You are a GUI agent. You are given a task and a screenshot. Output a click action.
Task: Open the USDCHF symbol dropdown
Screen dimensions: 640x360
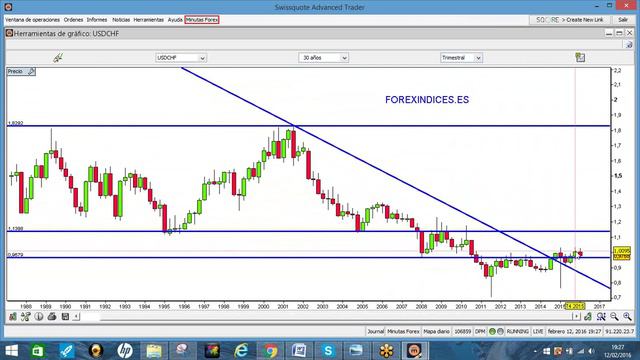[x=181, y=58]
